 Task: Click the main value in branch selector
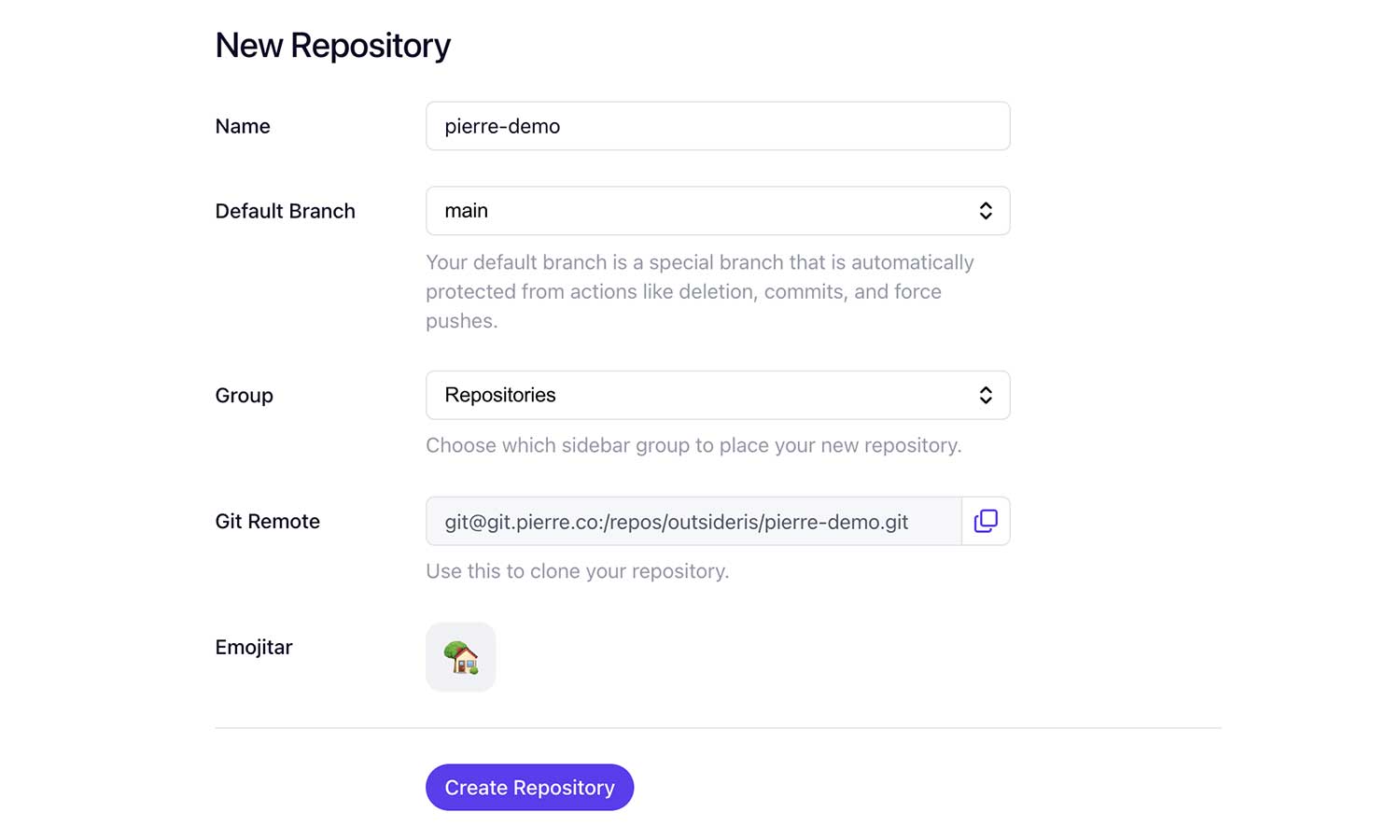tap(467, 211)
